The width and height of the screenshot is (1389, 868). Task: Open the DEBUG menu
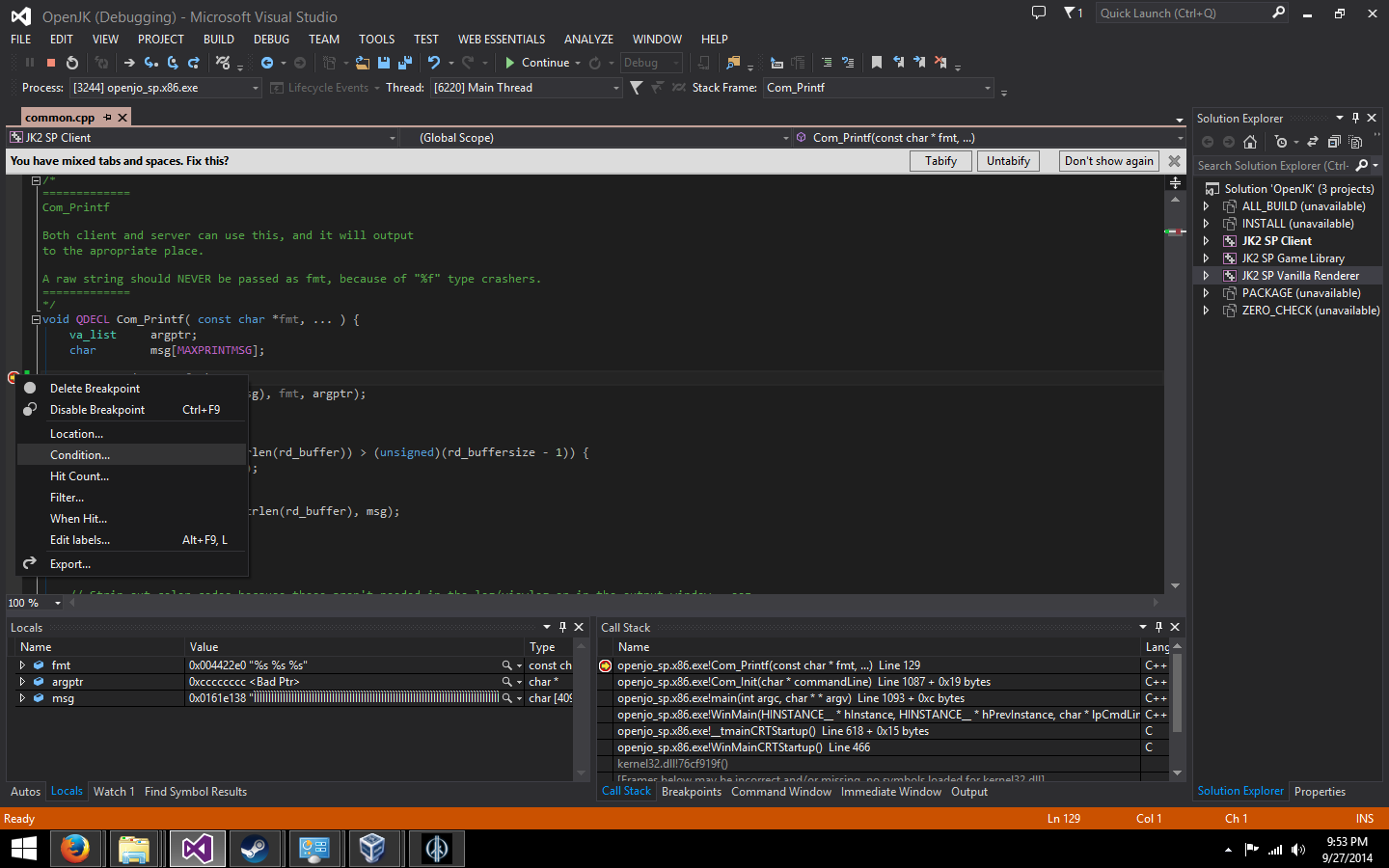click(x=271, y=40)
